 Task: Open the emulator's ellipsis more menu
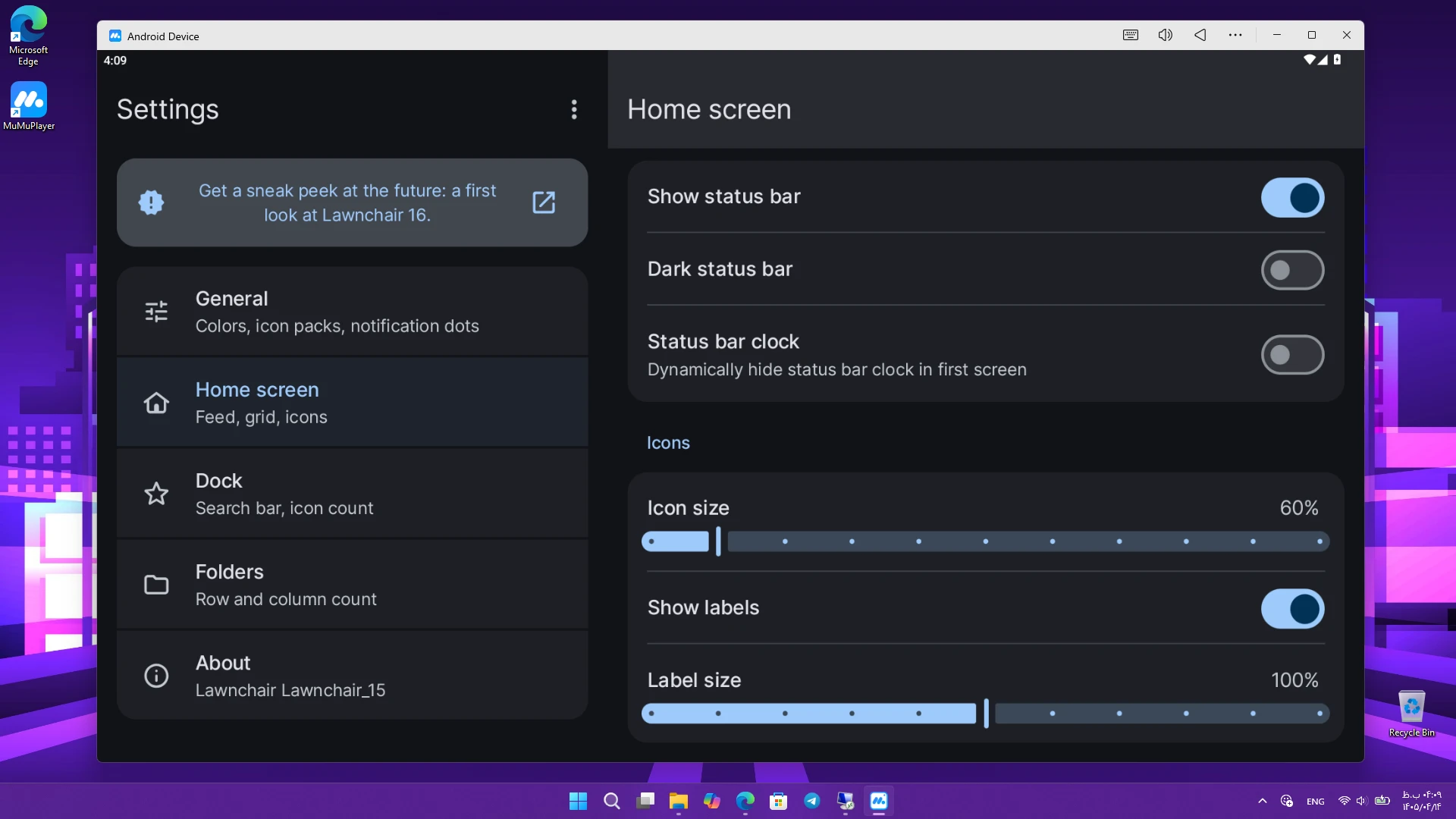1235,35
